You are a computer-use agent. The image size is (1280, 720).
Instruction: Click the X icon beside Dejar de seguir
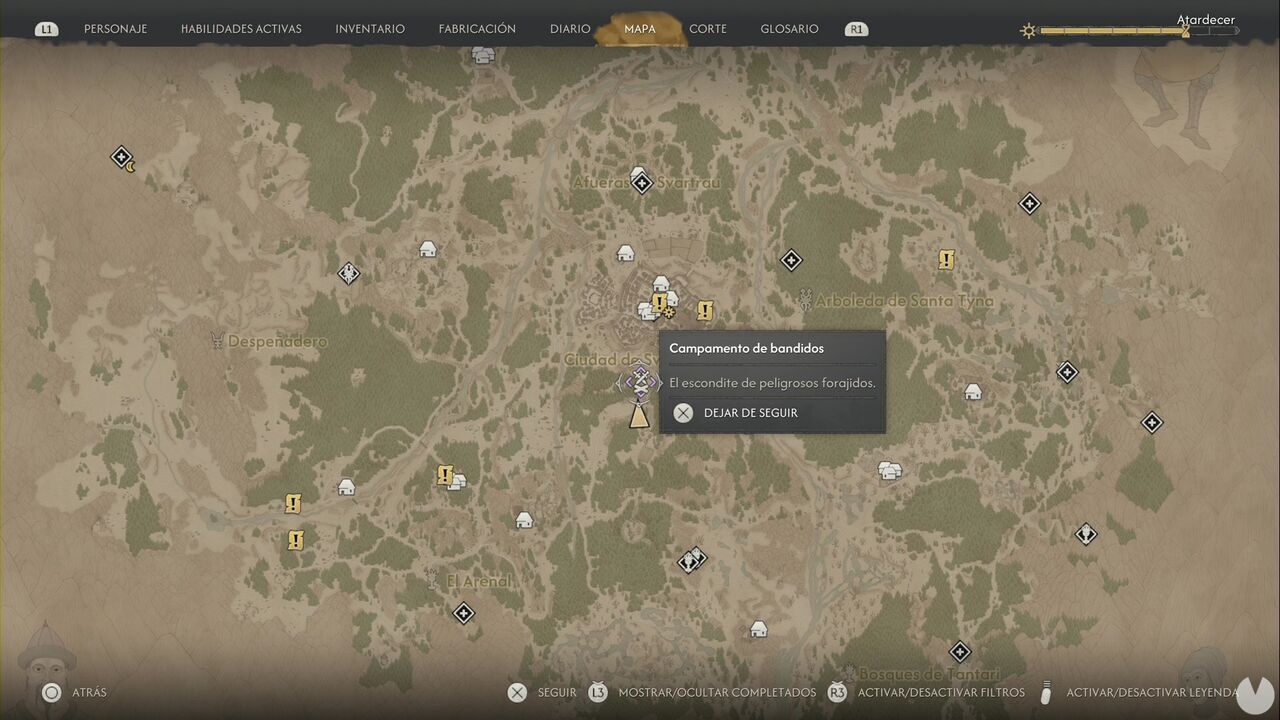tap(683, 413)
